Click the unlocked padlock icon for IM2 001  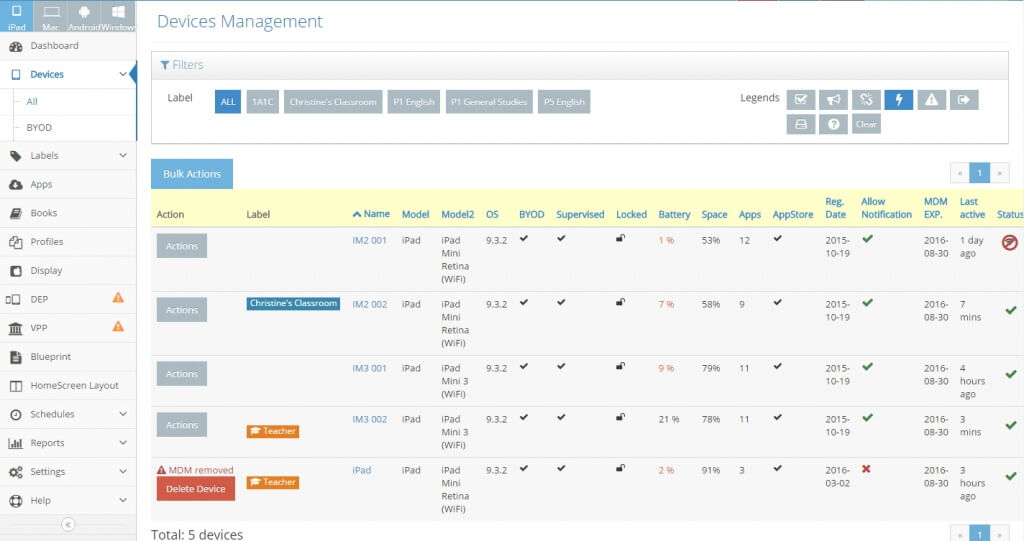[x=620, y=238]
